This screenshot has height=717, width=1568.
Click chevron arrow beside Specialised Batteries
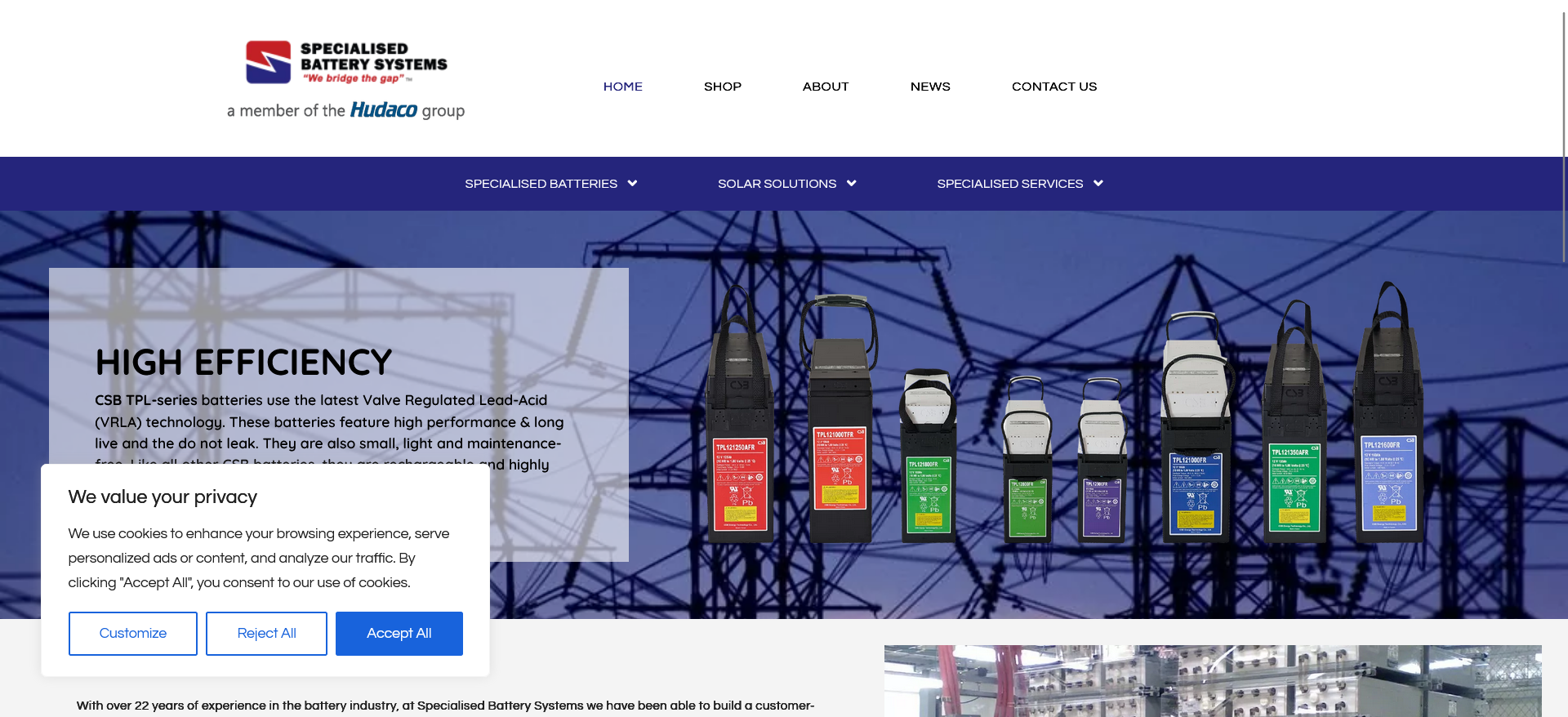tap(632, 184)
